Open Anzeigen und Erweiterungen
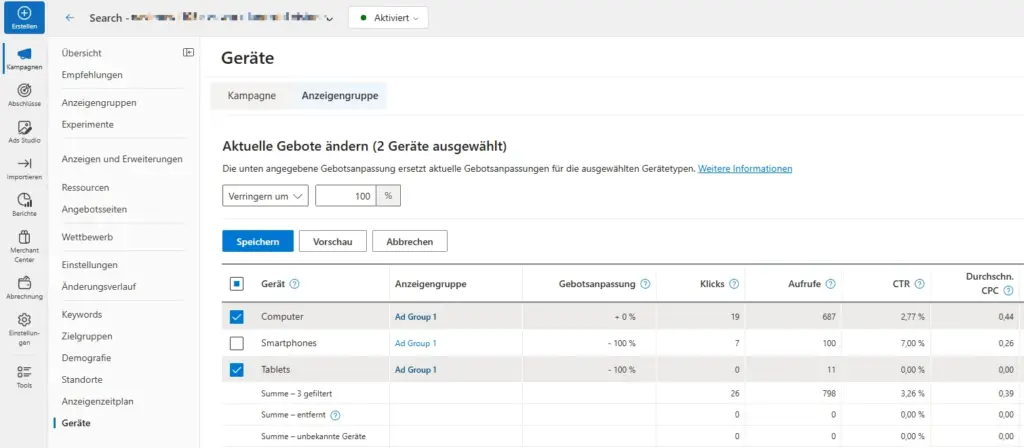 click(x=122, y=159)
